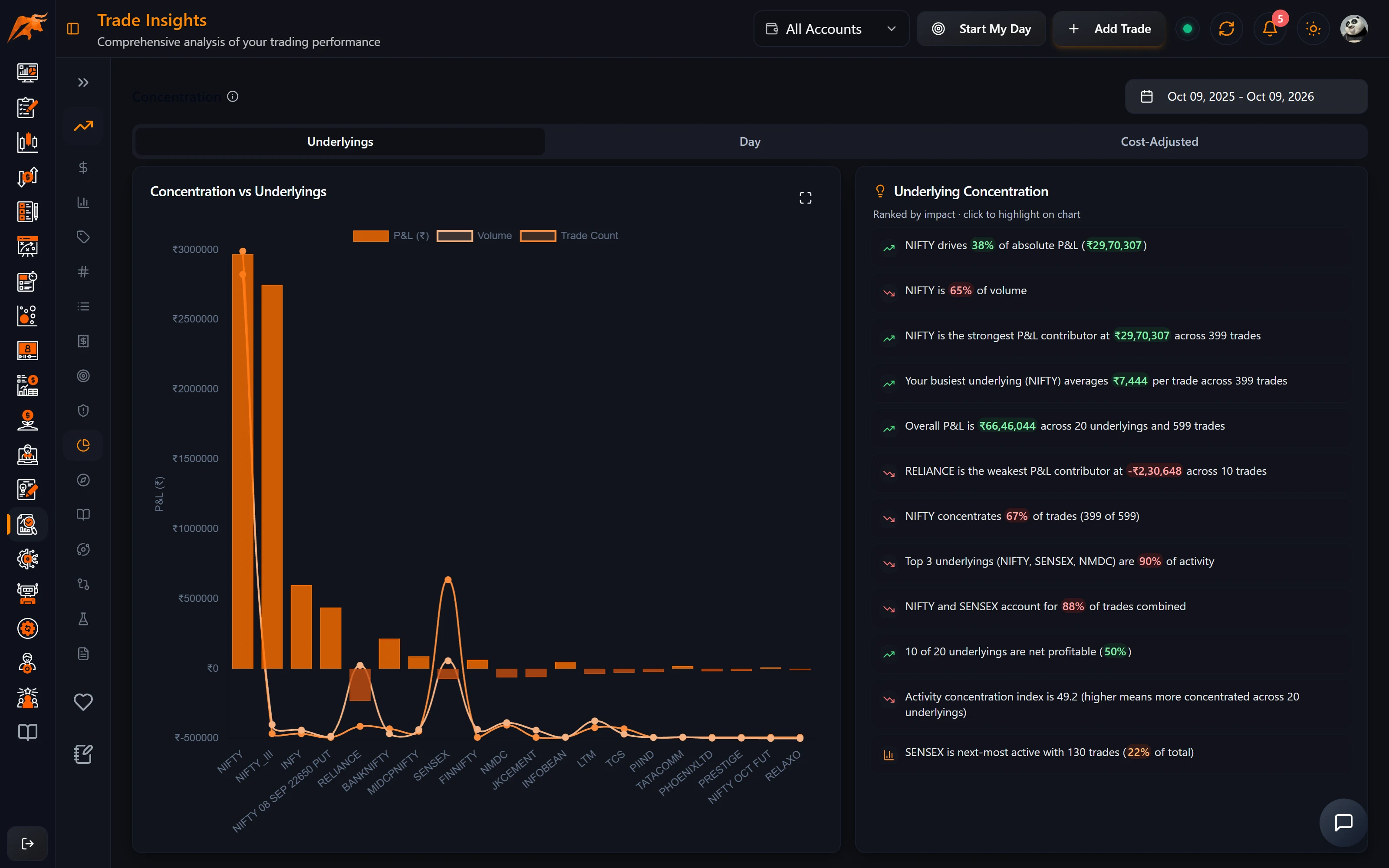This screenshot has height=868, width=1389.
Task: Open the notifications bell
Action: pyautogui.click(x=1270, y=29)
